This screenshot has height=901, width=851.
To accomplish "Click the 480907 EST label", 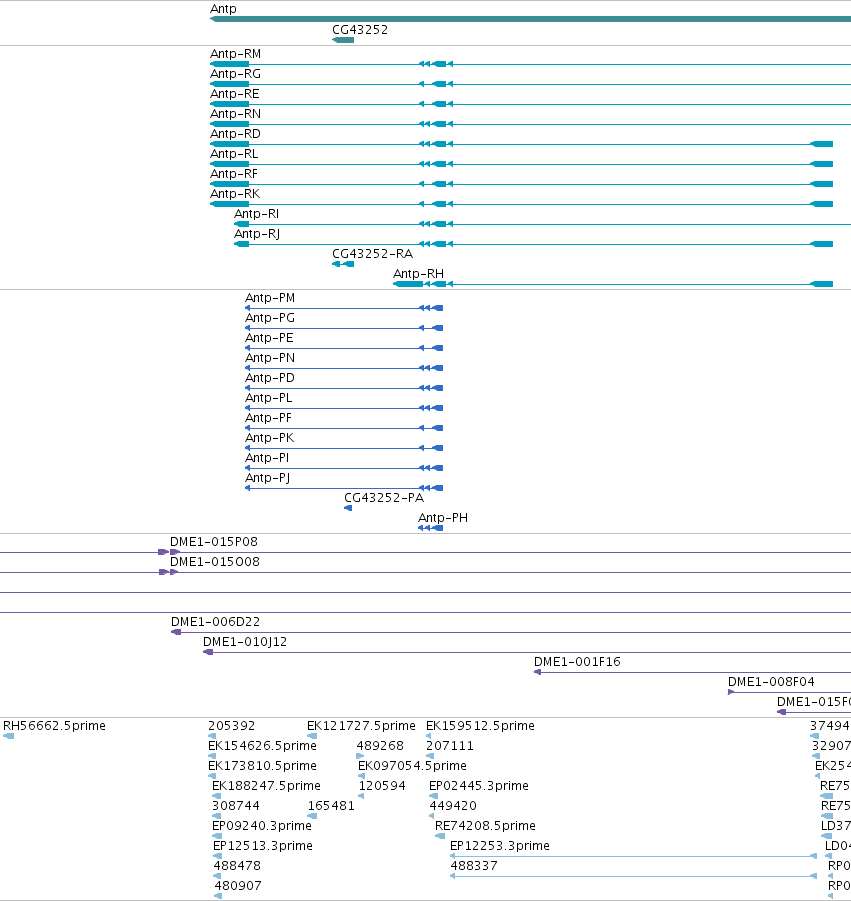I will (238, 885).
